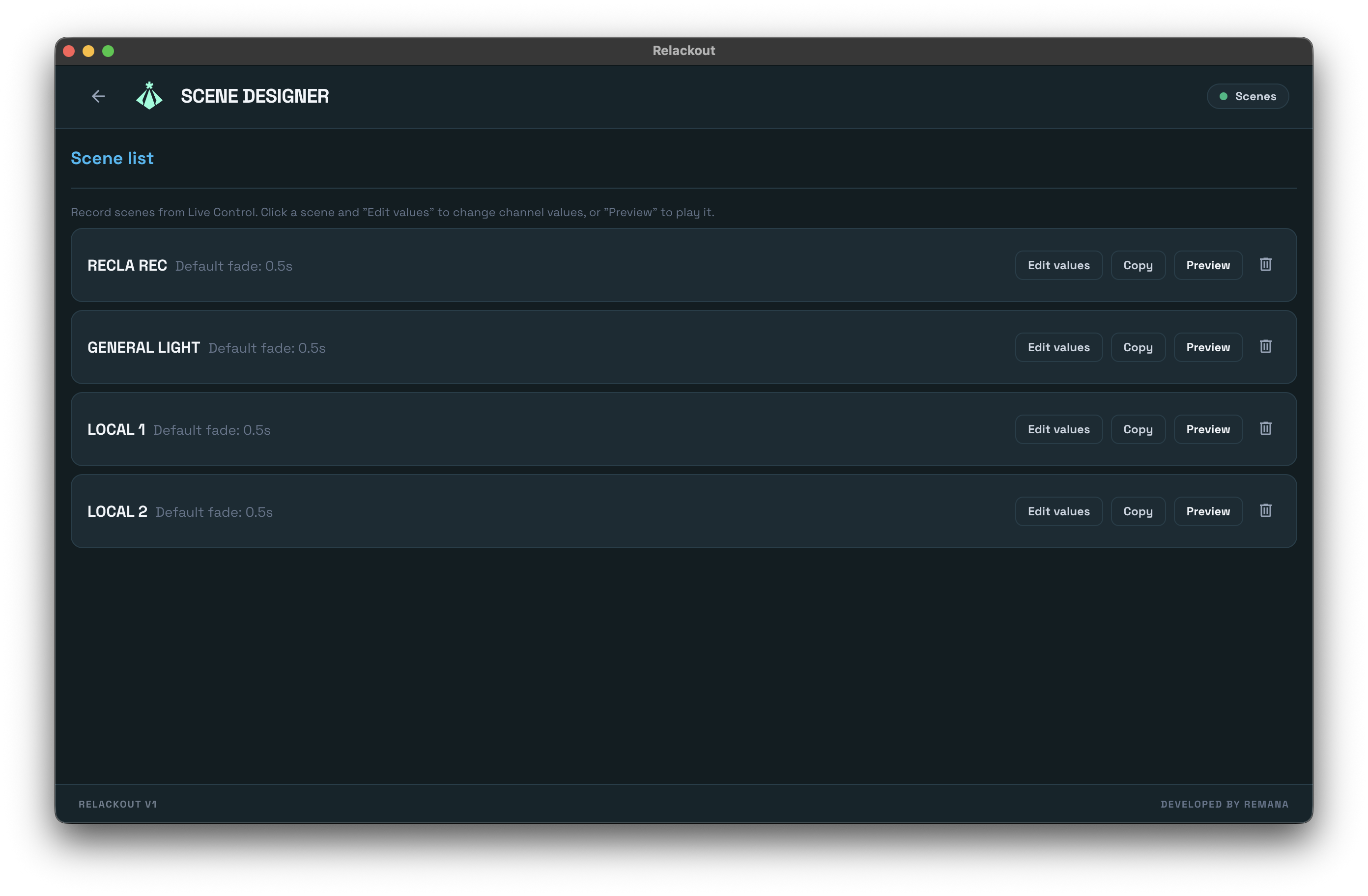Edit values of RECLA REC scene
Viewport: 1368px width, 896px height.
click(1059, 265)
